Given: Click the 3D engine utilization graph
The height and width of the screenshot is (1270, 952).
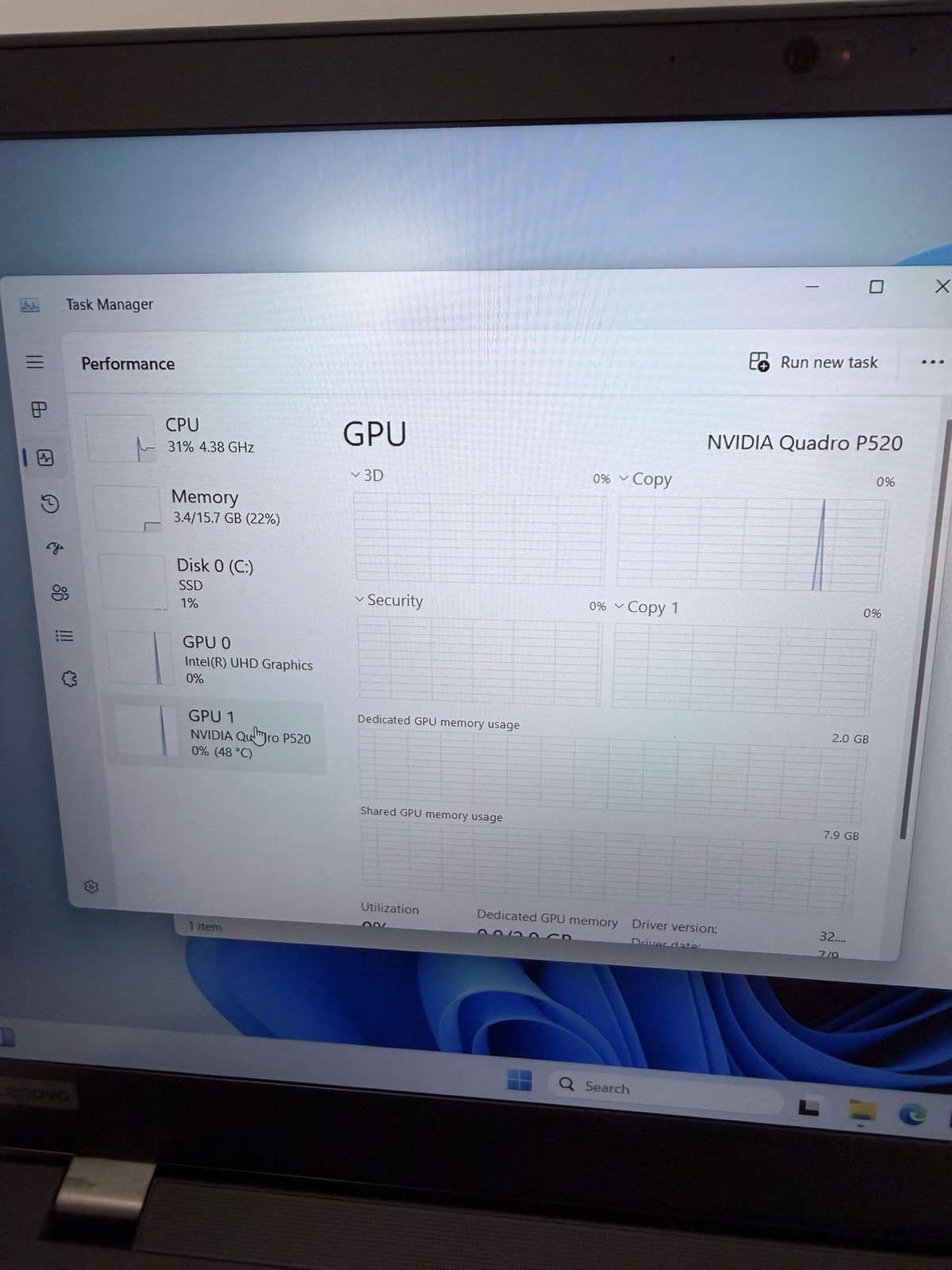Looking at the screenshot, I should [479, 538].
